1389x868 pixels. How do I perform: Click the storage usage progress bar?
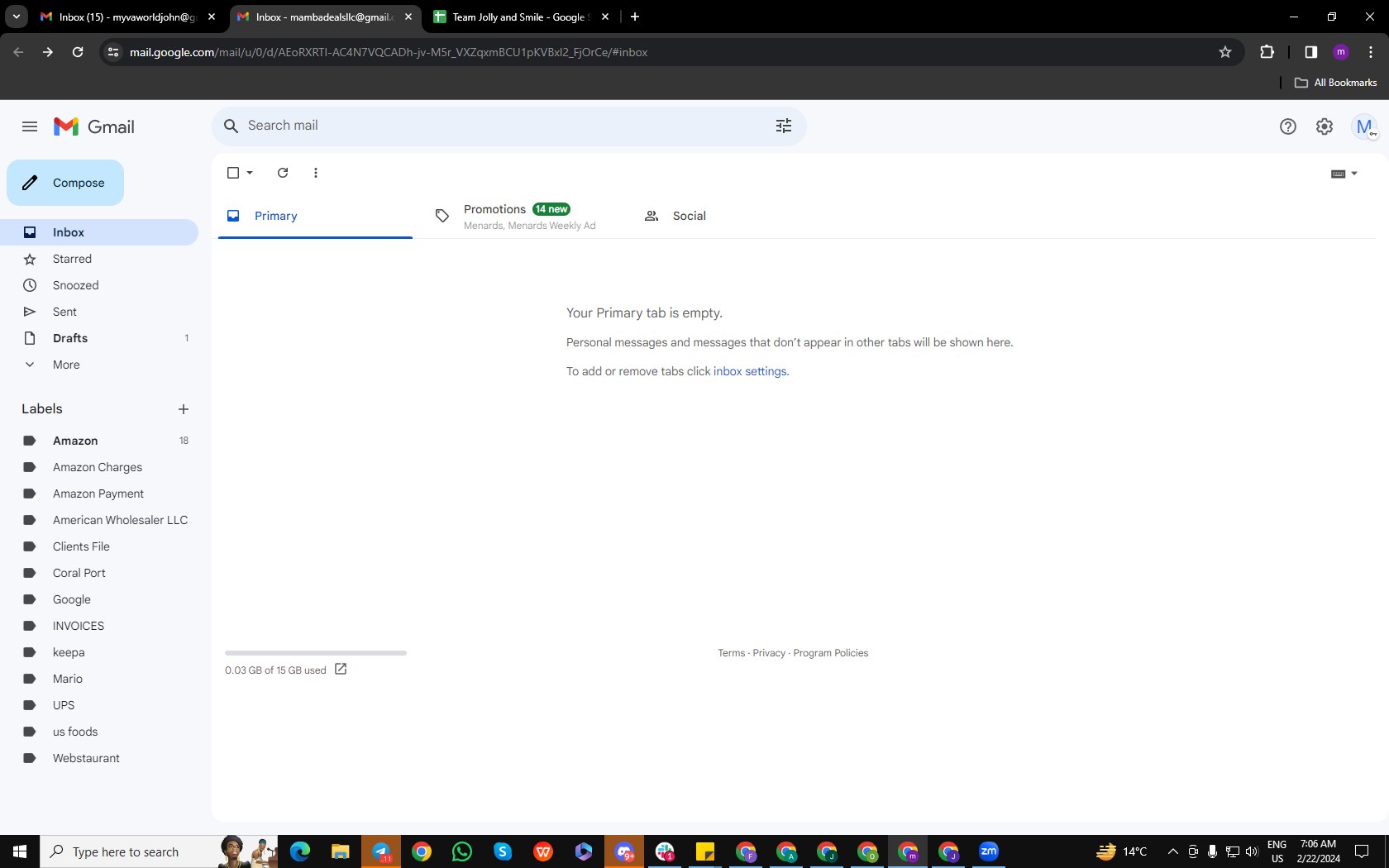[316, 653]
